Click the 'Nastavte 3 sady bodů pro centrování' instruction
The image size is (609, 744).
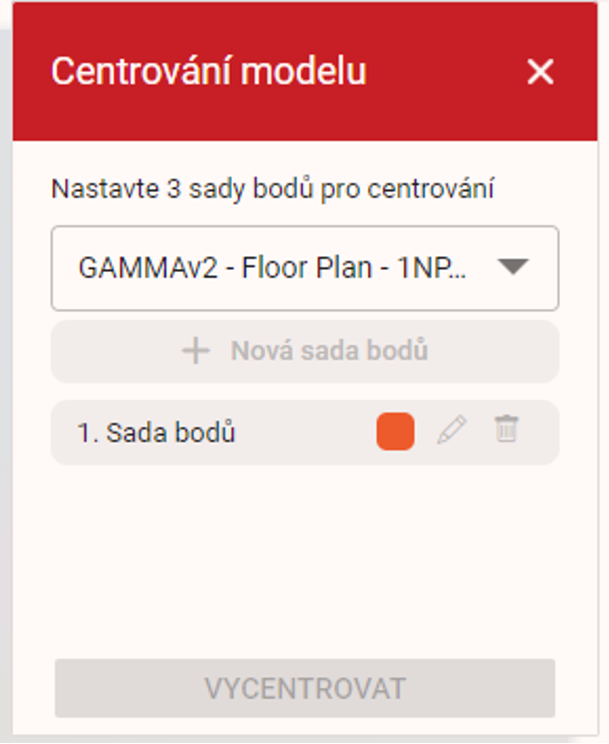(274, 189)
